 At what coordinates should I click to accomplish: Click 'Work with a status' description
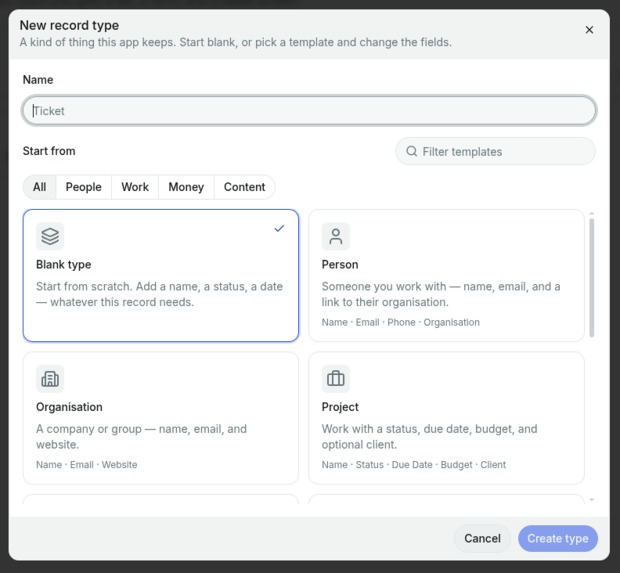tap(429, 437)
